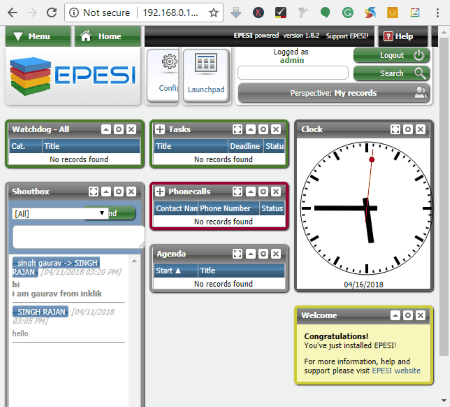Send shoutbox message with green button
450x407 pixels.
point(121,213)
